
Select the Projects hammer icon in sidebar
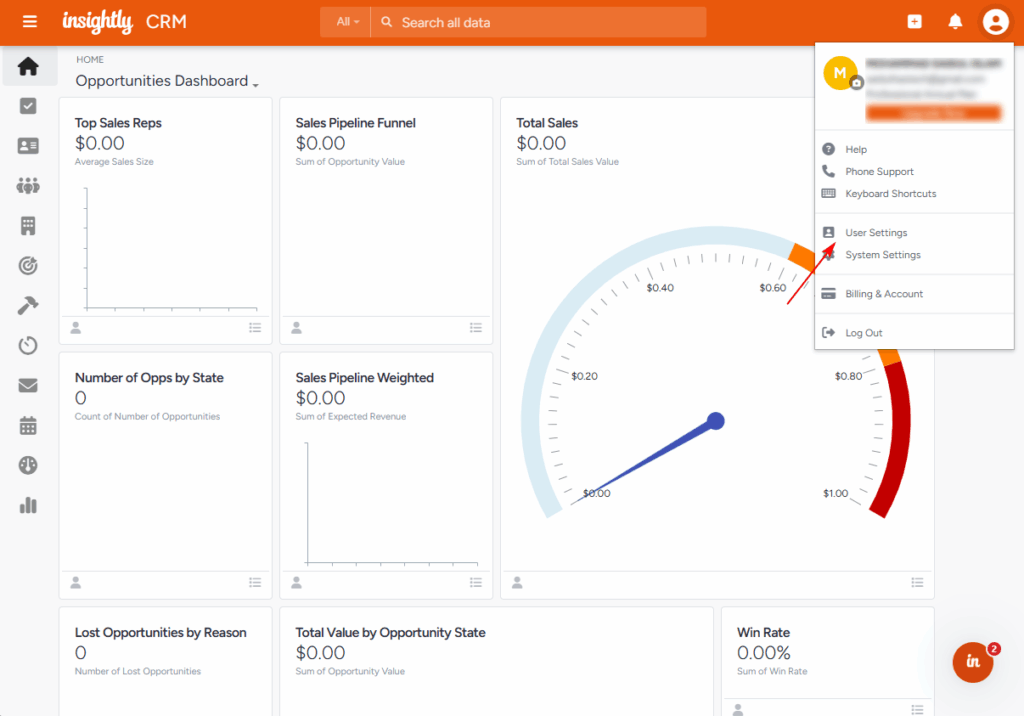(28, 306)
